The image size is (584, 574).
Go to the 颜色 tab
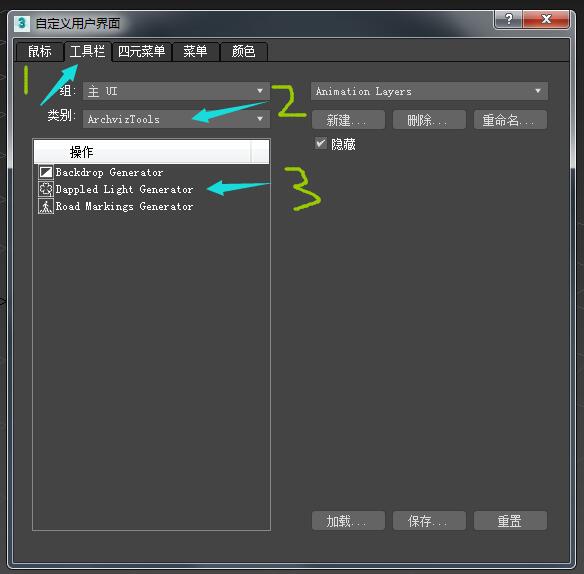[x=244, y=51]
